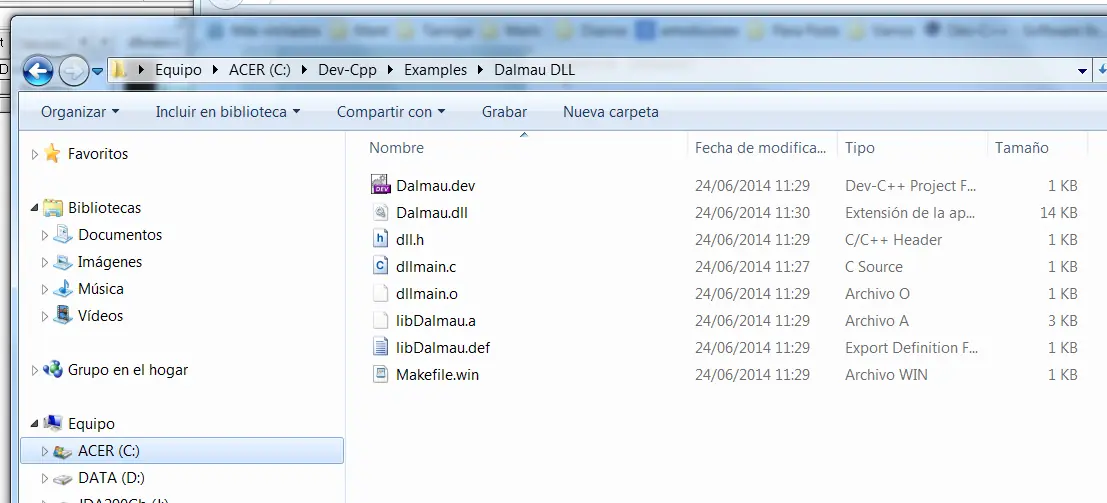Click the Bibliotecas library icon
This screenshot has width=1107, height=503.
pyautogui.click(x=52, y=208)
